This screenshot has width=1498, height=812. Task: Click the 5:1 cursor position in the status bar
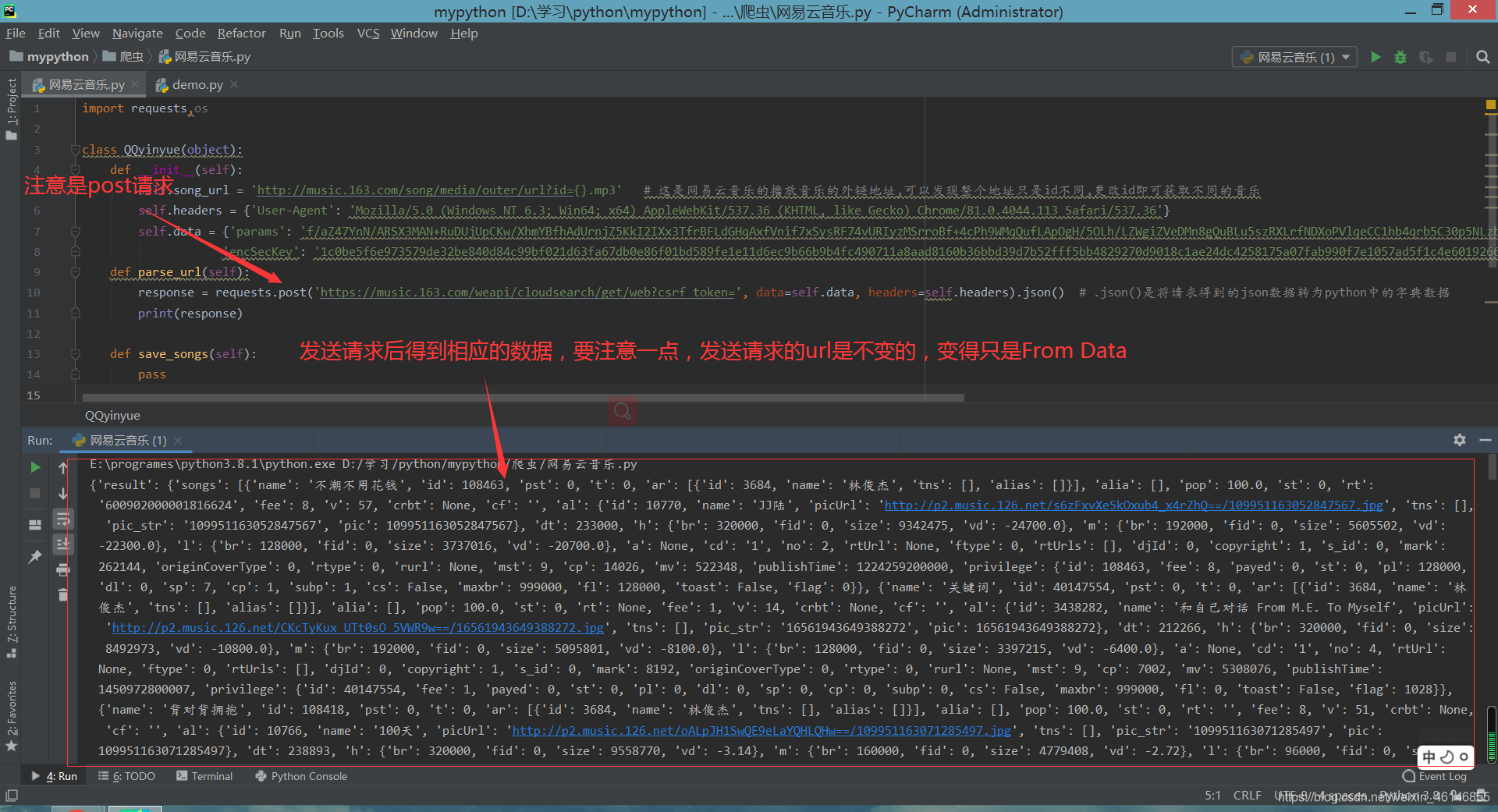coord(1212,796)
